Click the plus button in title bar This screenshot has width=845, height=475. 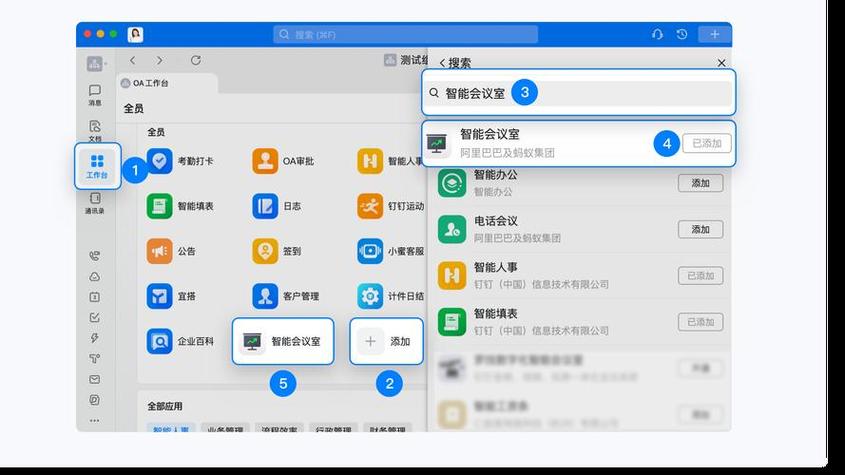[x=715, y=35]
